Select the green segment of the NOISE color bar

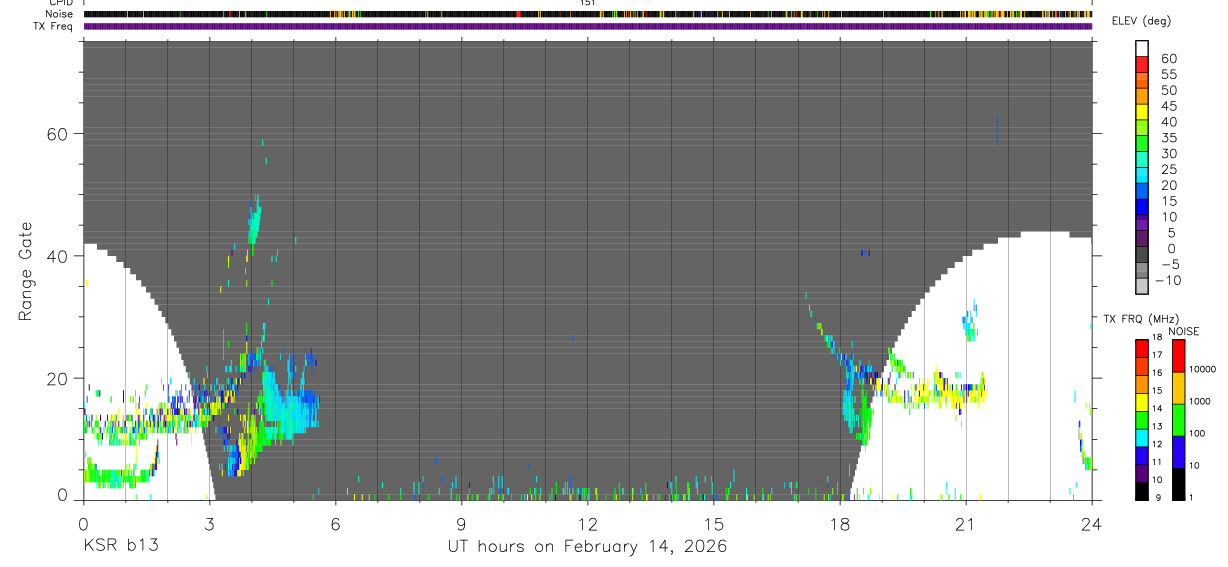[1178, 419]
